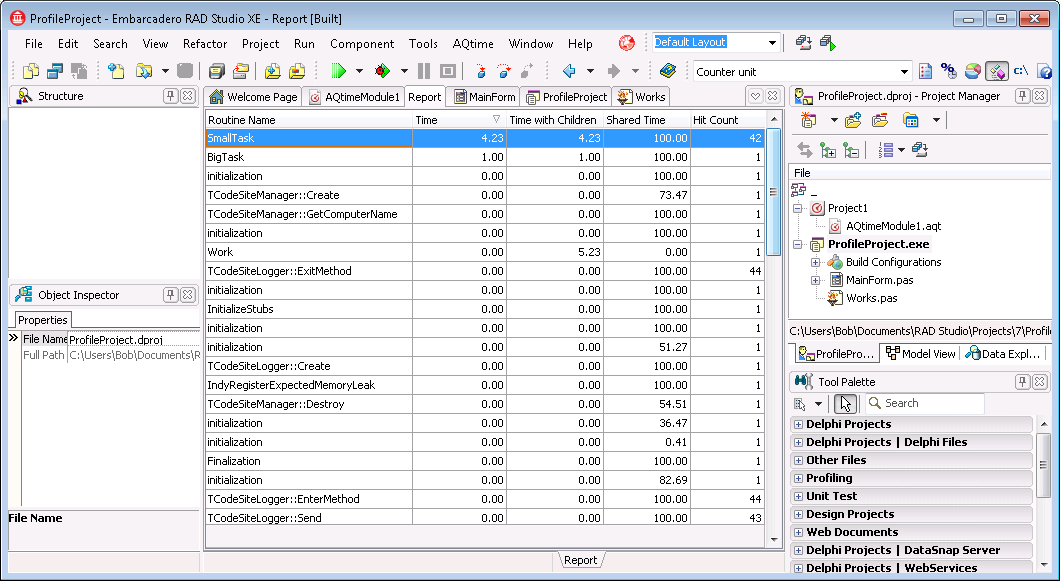Screen dimensions: 1060x581
Task: Click the Program Reset stop icon
Action: coord(448,71)
